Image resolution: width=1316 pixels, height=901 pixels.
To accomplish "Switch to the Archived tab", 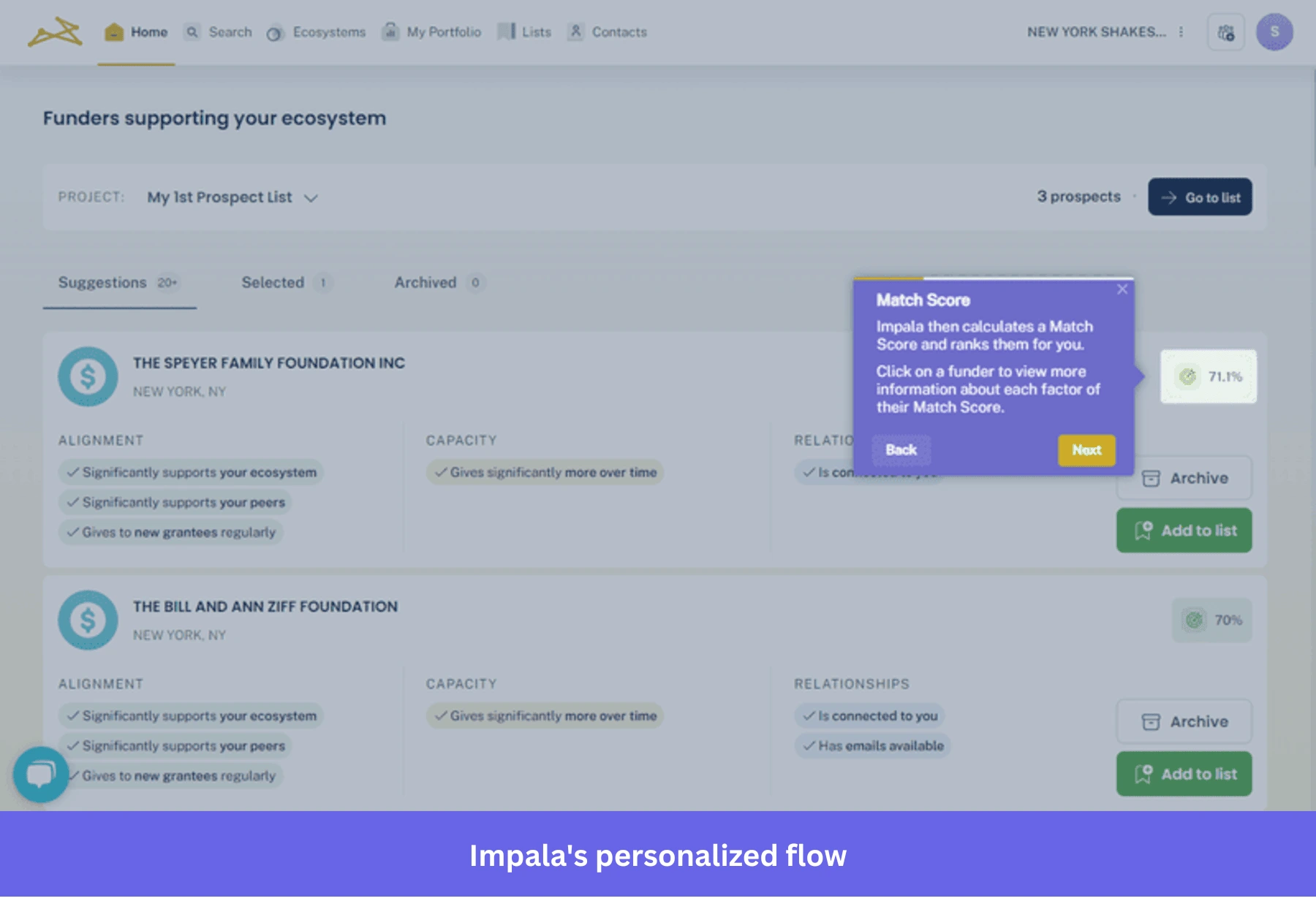I will [426, 283].
